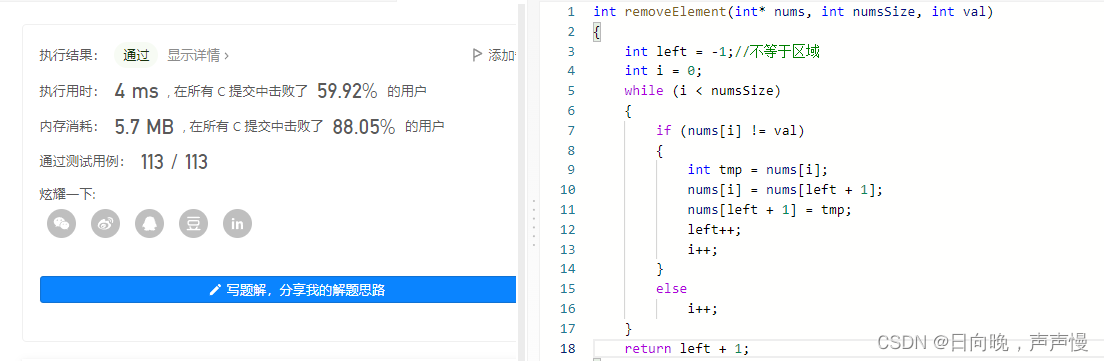Click the 执行结果 label
The width and height of the screenshot is (1104, 361).
69,55
